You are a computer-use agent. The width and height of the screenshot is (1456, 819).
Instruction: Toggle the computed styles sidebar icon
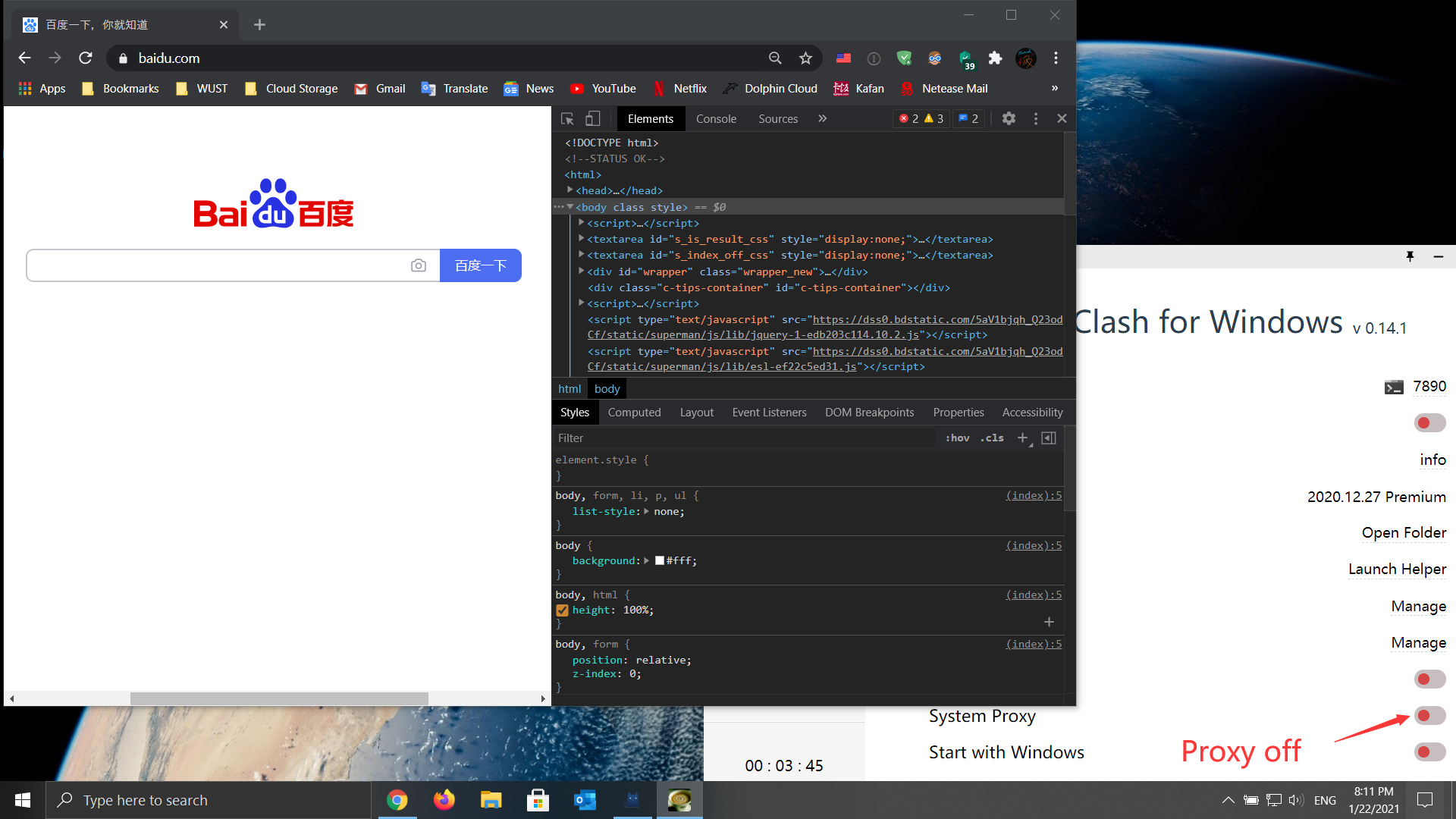pos(1049,438)
